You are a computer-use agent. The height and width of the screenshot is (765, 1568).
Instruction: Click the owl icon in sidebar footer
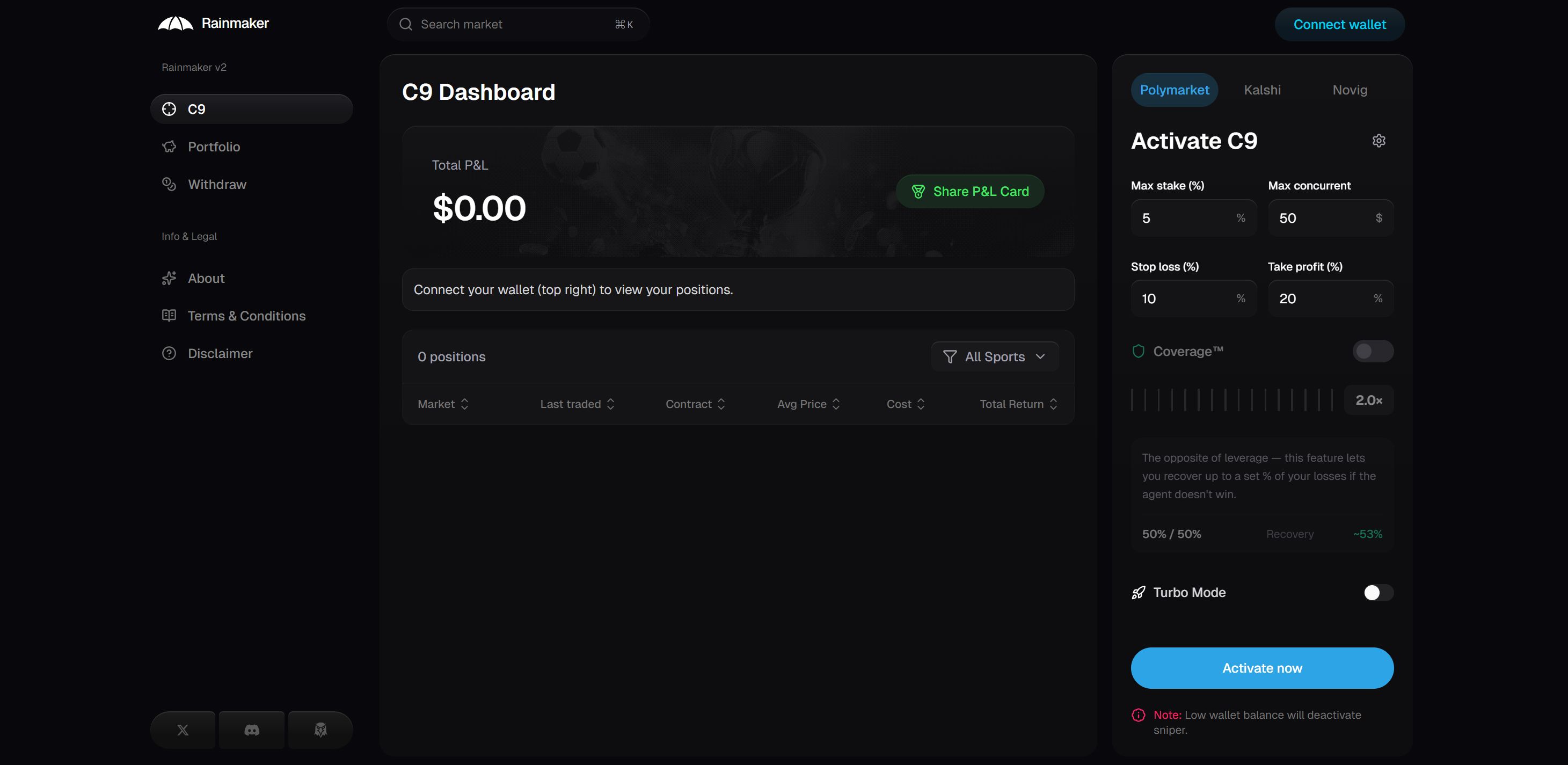point(320,730)
